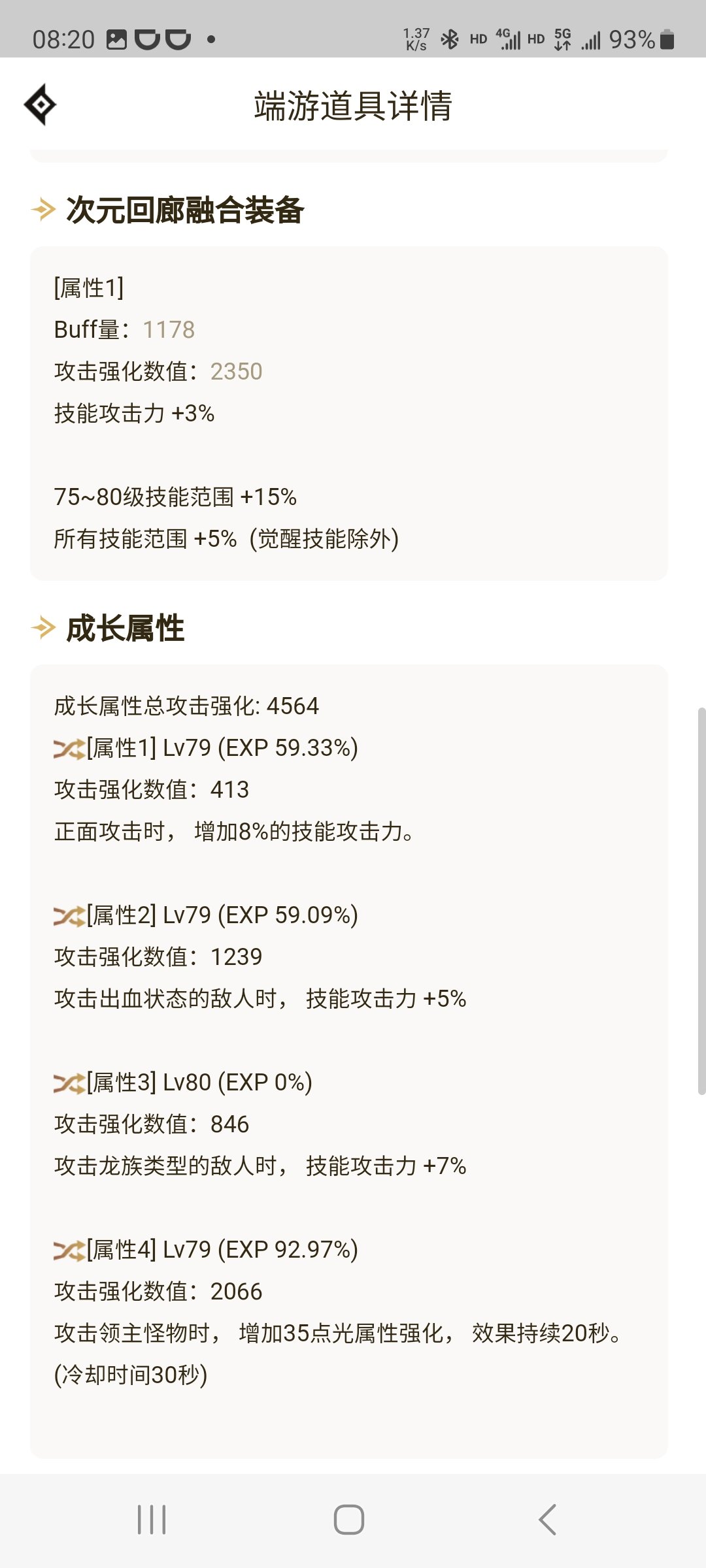Tap 攻击强化数值 2350 in fusion equipment
This screenshot has height=1568, width=706.
tap(158, 372)
